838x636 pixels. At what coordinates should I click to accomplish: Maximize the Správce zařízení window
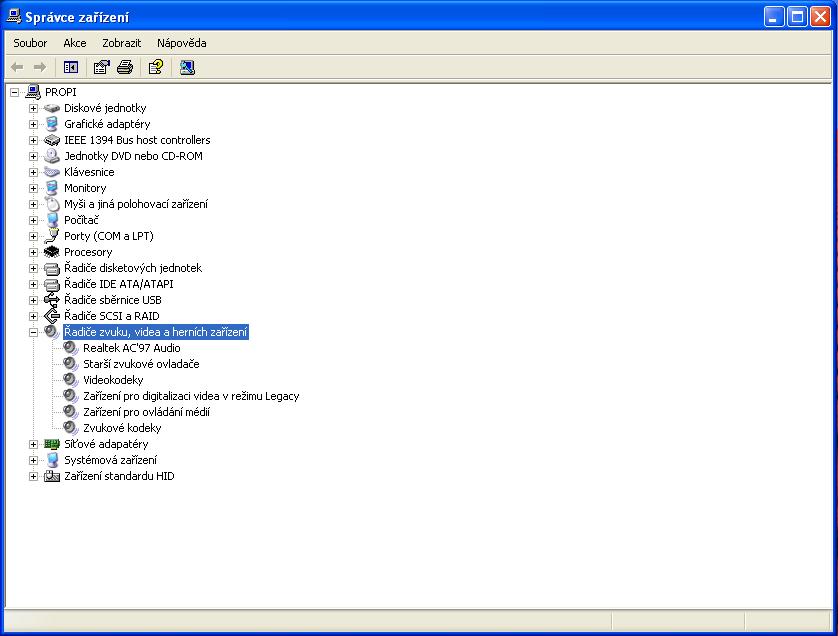tap(797, 17)
